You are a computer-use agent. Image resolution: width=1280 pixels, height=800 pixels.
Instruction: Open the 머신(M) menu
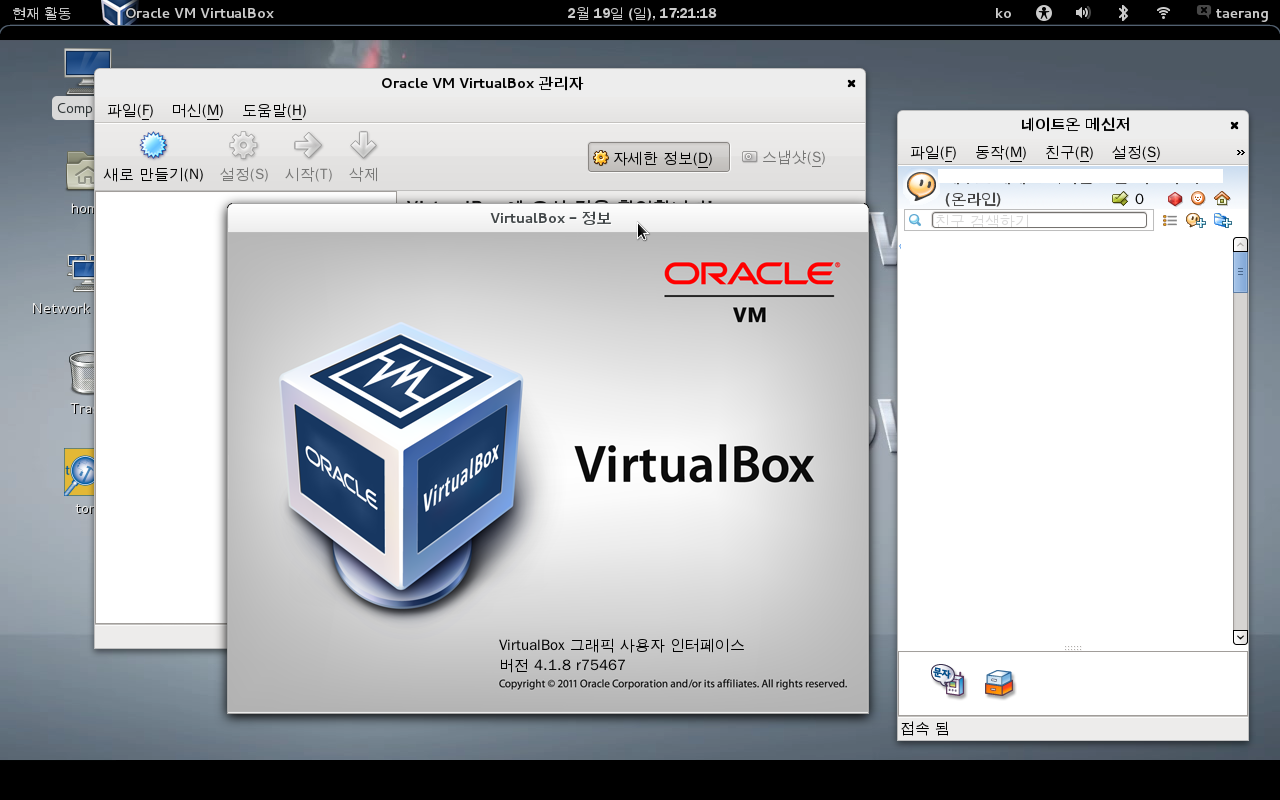(197, 110)
